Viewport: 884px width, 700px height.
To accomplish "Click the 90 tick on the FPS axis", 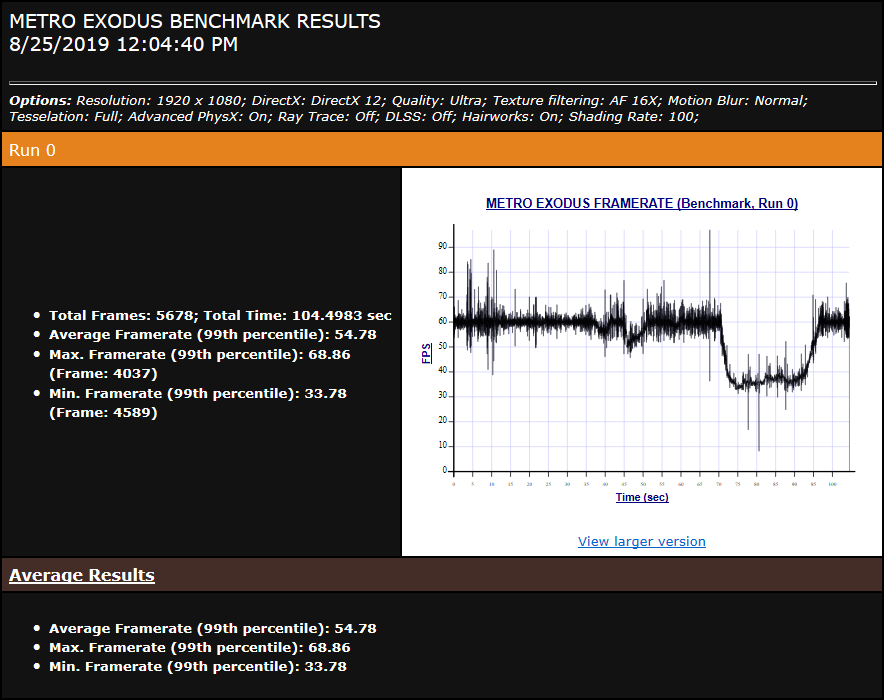I will 443,246.
